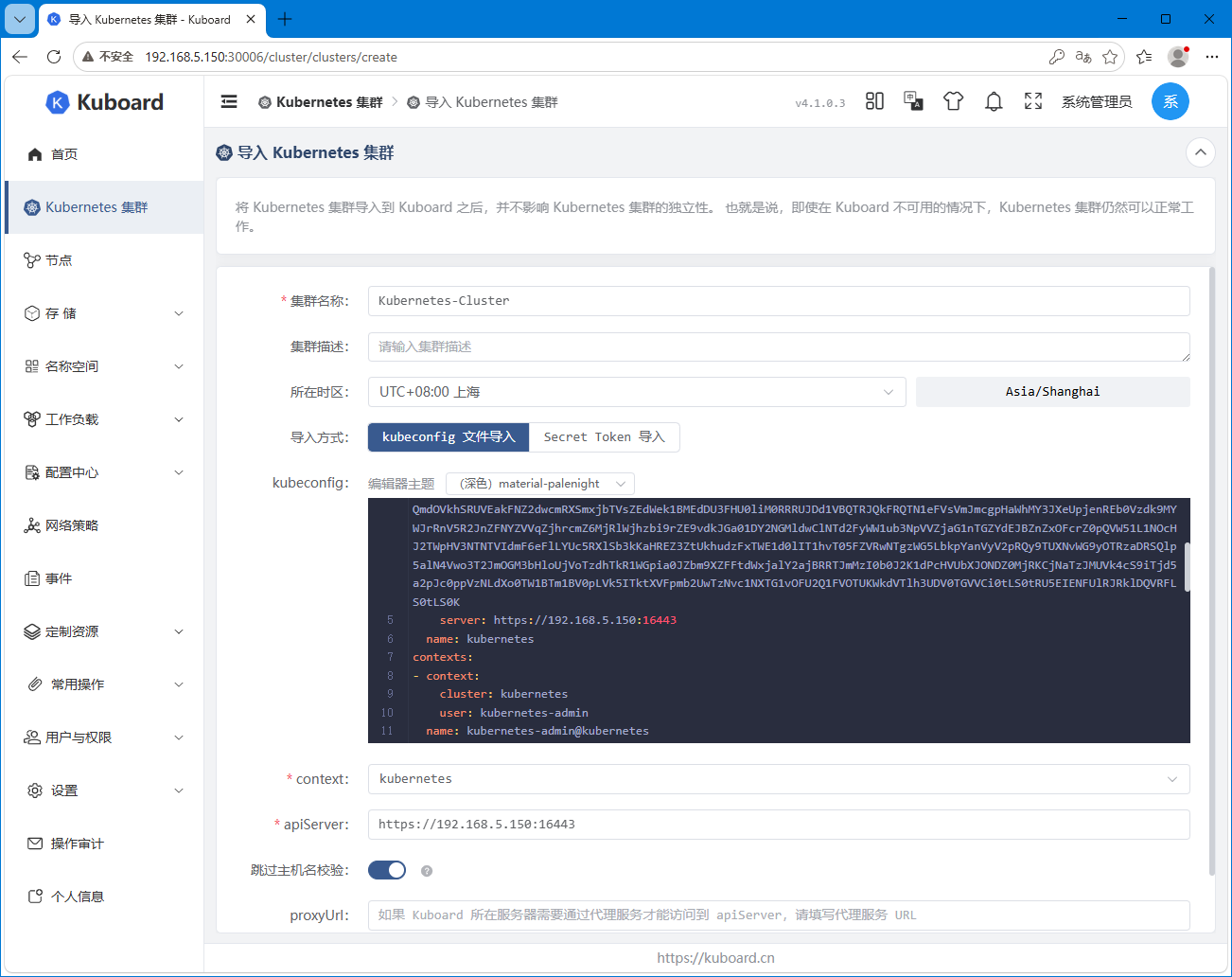
Task: Click the browser address bar URL
Action: point(271,57)
